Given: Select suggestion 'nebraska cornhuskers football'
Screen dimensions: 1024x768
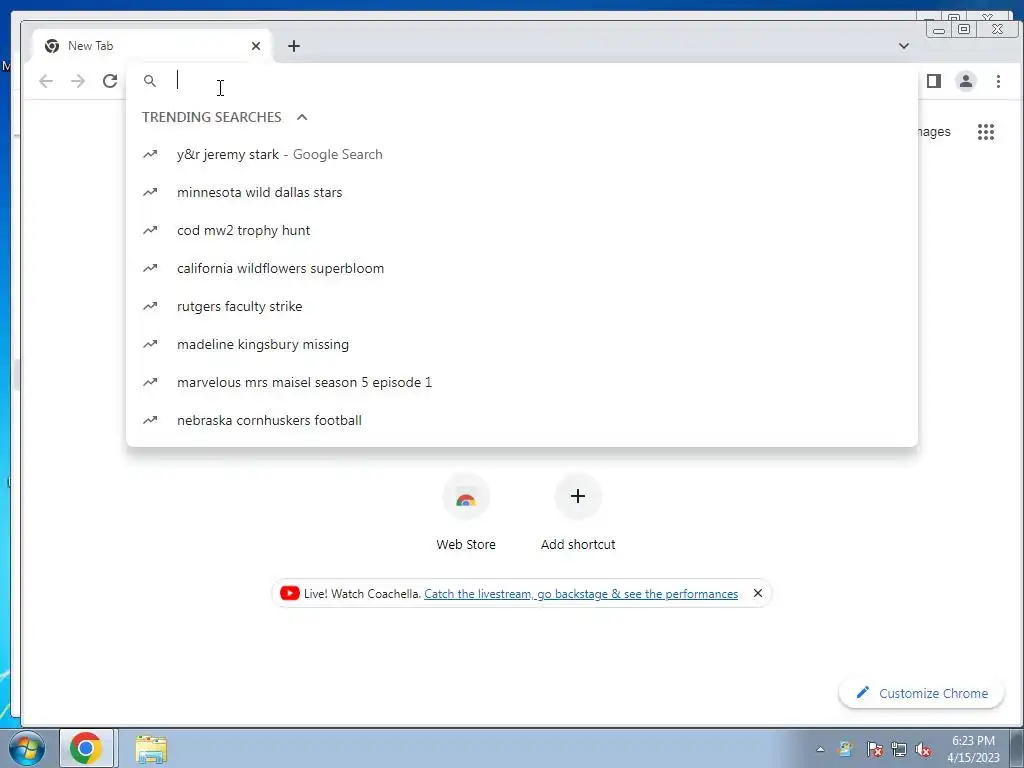Looking at the screenshot, I should click(x=522, y=420).
